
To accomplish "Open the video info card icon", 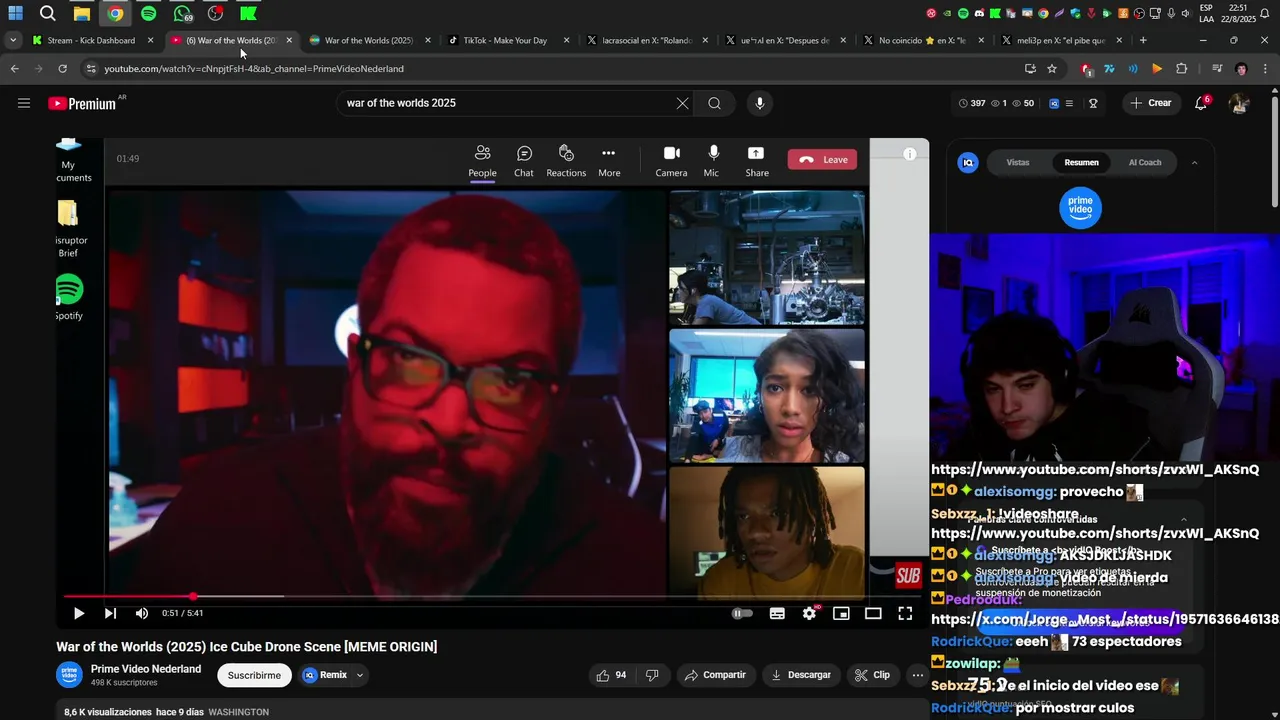I will (909, 154).
